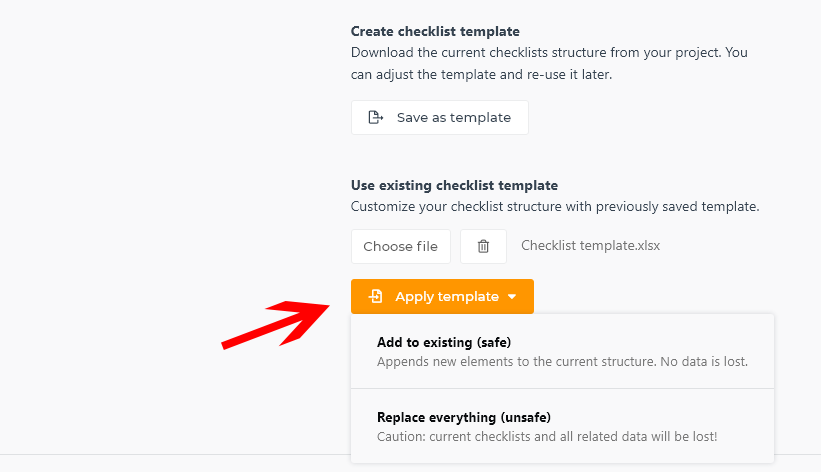The image size is (821, 472).
Task: Open the Choose file picker
Action: (401, 246)
